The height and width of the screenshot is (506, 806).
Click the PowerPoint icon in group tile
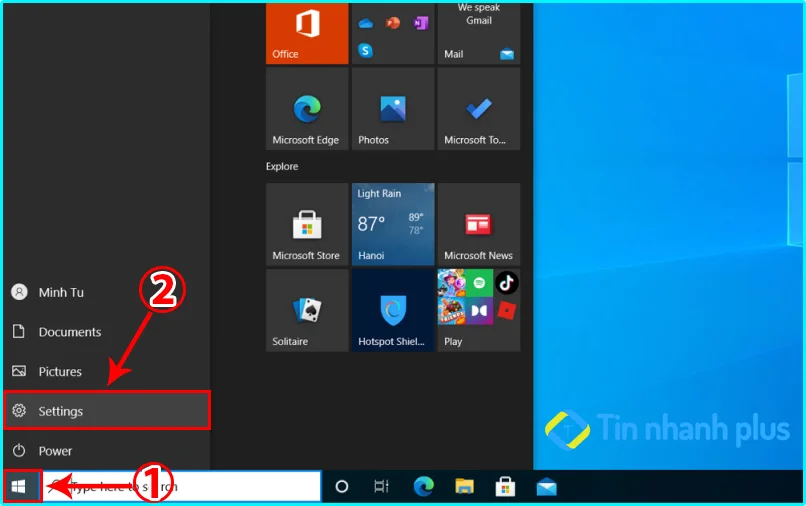393,23
